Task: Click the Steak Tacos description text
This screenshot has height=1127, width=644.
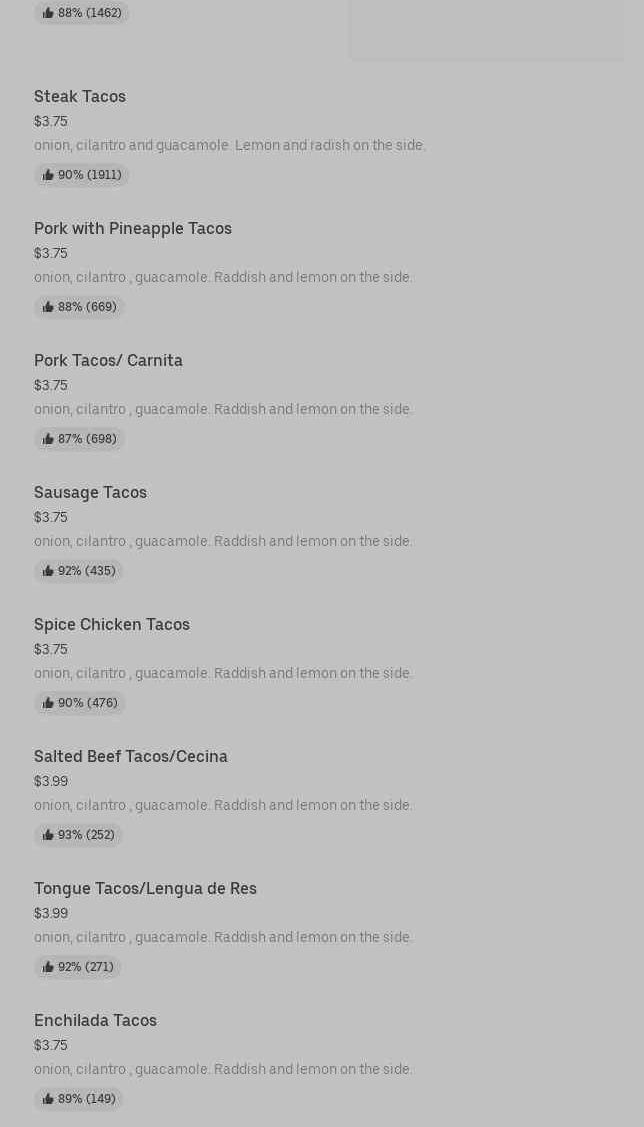Action: [x=230, y=145]
